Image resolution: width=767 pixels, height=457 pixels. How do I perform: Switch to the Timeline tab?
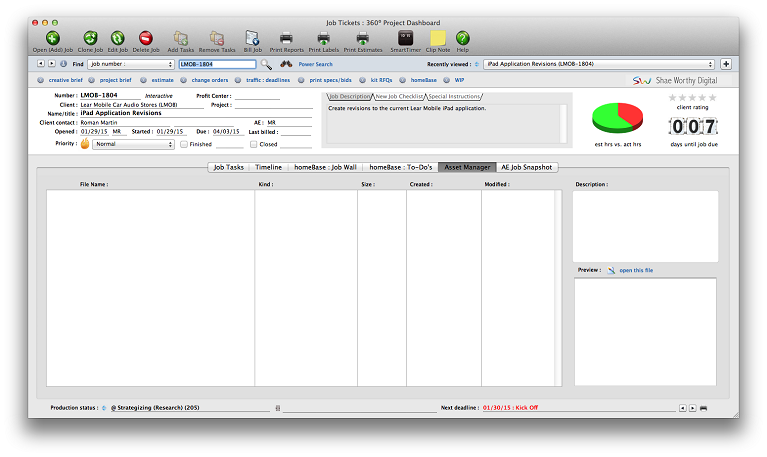269,167
